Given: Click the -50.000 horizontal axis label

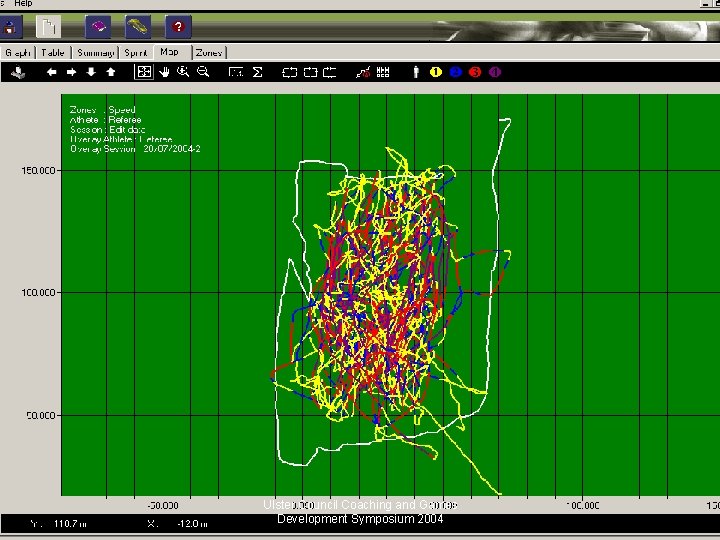Looking at the screenshot, I should coord(163,506).
